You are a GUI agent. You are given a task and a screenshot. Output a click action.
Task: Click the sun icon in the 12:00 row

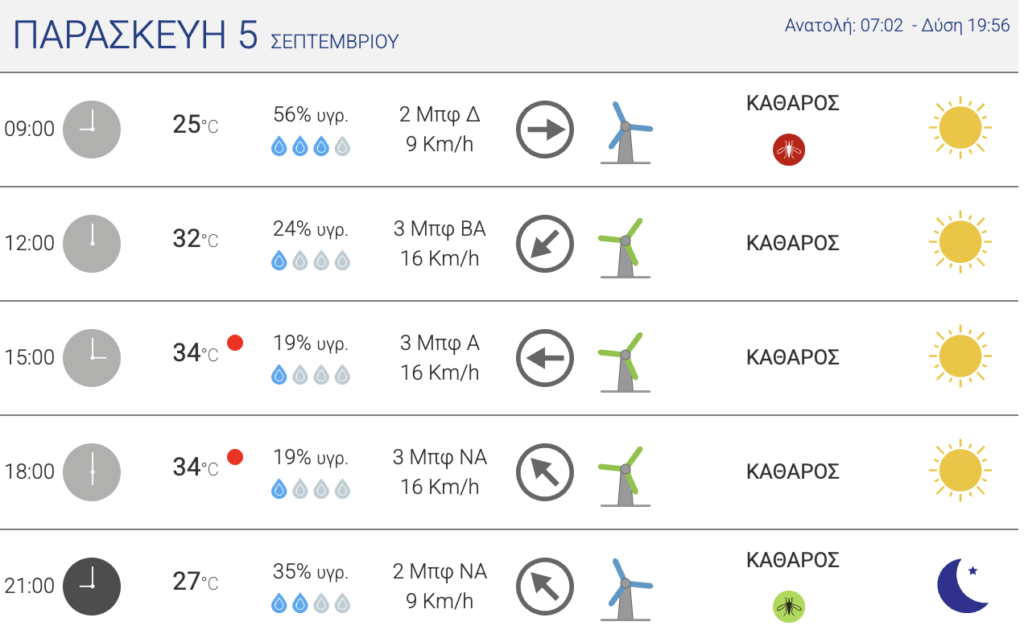click(x=960, y=242)
